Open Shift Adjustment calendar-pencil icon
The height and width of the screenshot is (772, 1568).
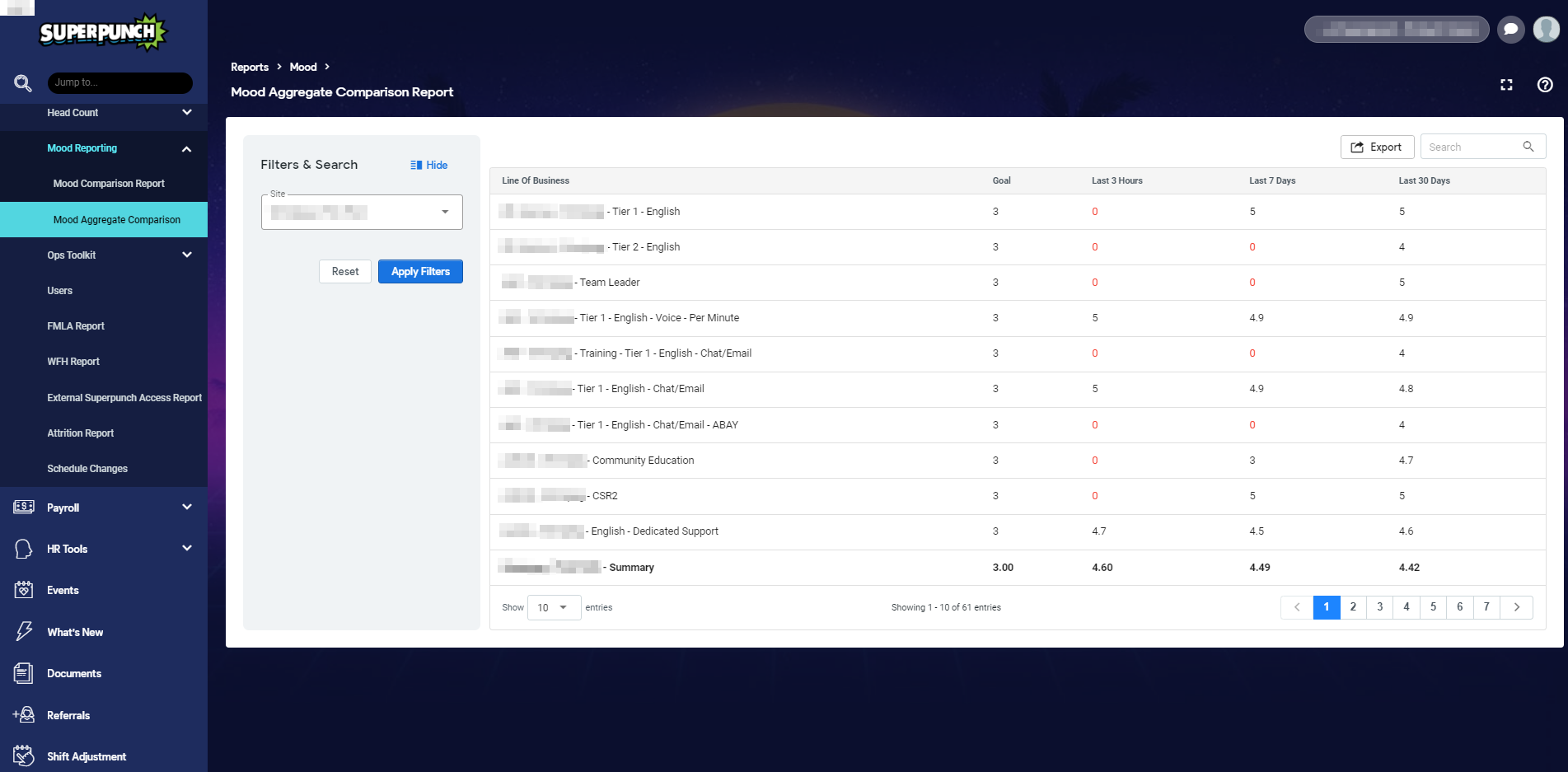click(22, 755)
